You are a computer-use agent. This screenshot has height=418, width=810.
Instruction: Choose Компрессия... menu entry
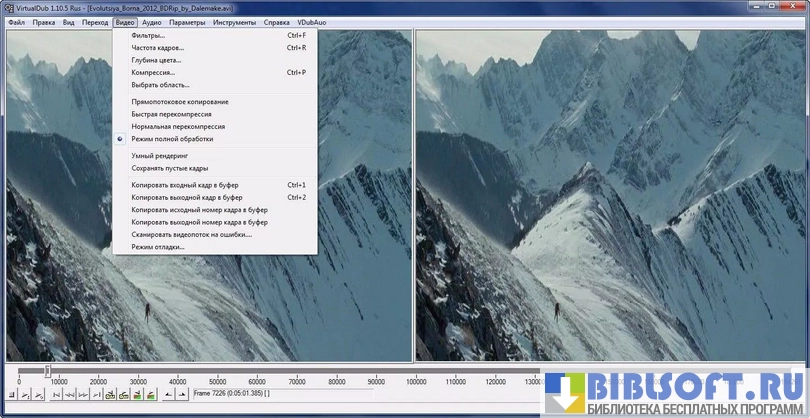tap(153, 72)
